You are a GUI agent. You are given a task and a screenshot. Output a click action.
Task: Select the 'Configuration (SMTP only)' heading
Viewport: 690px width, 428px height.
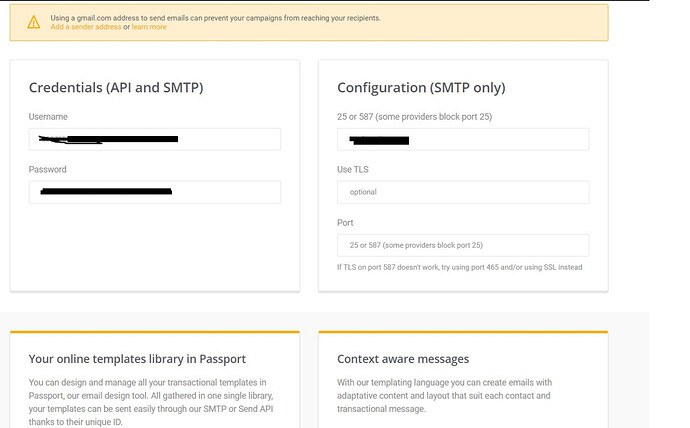coord(421,88)
